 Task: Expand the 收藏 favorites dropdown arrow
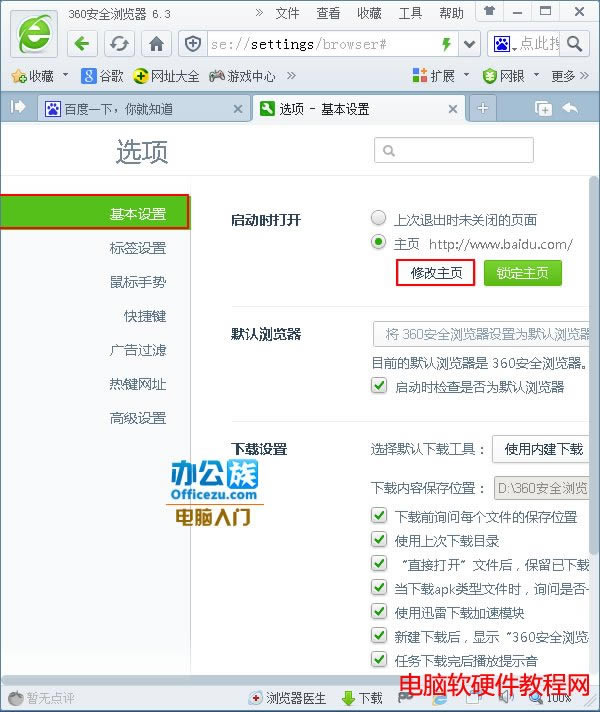65,74
